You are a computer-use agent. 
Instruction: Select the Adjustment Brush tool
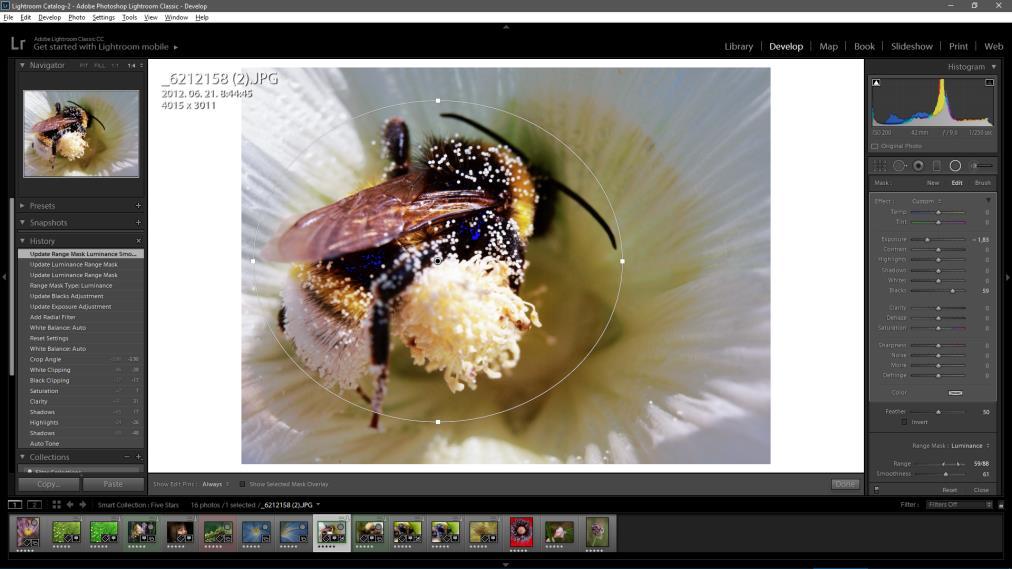coord(981,166)
